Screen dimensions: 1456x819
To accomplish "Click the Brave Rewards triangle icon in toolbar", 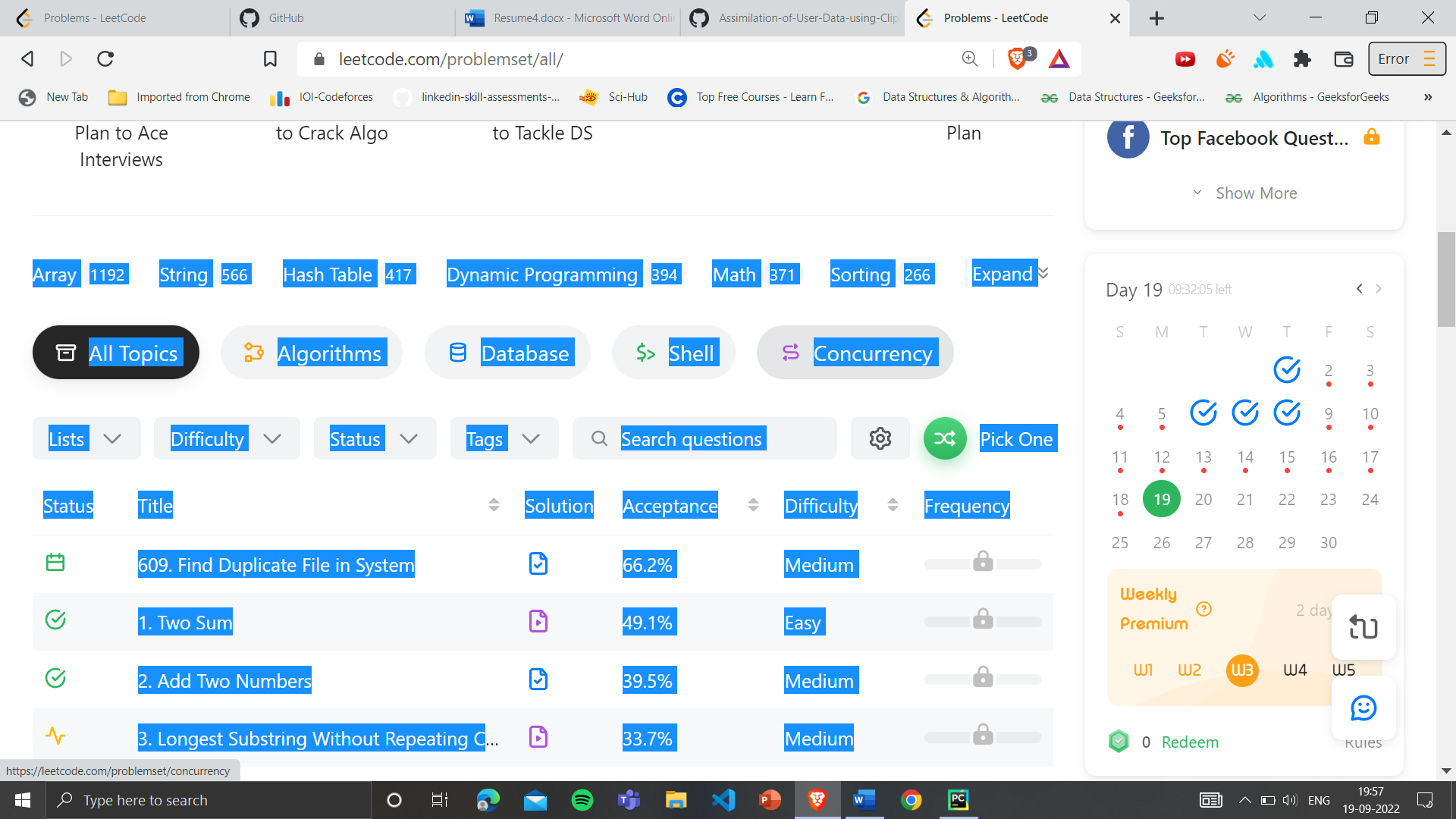I will [1059, 58].
